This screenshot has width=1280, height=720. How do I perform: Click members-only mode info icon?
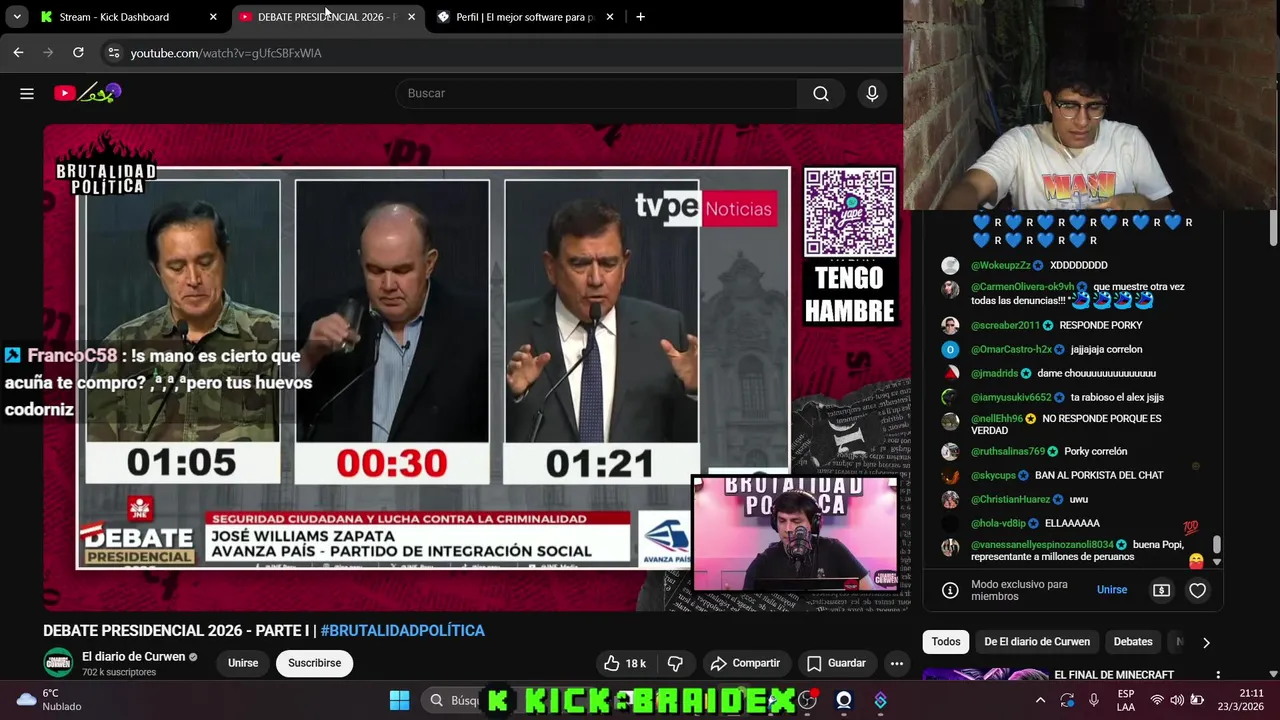click(x=950, y=590)
